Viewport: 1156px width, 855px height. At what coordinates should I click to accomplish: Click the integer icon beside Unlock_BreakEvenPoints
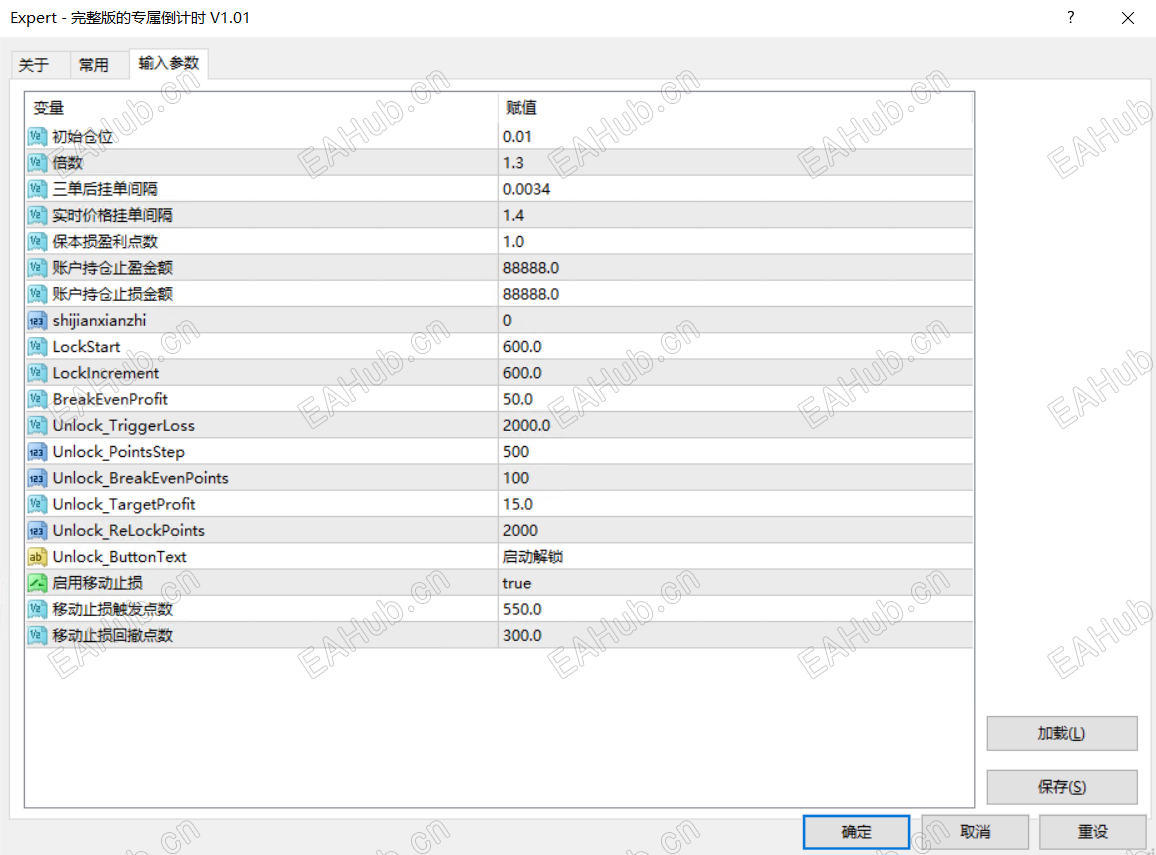click(37, 478)
